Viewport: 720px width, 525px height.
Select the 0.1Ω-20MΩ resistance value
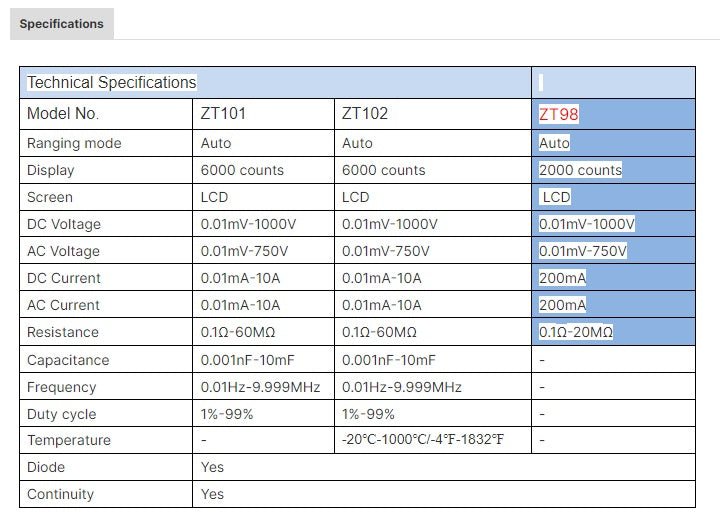576,332
